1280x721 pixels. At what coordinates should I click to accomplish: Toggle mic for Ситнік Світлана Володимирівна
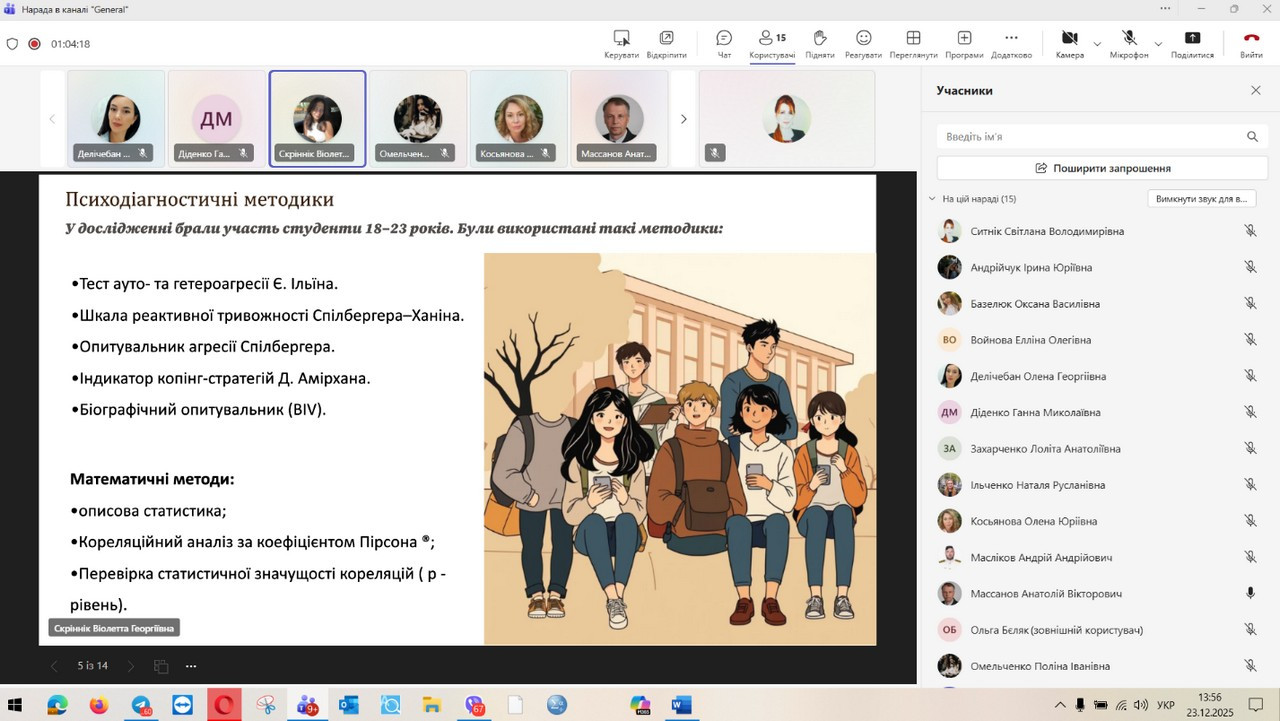pyautogui.click(x=1250, y=231)
